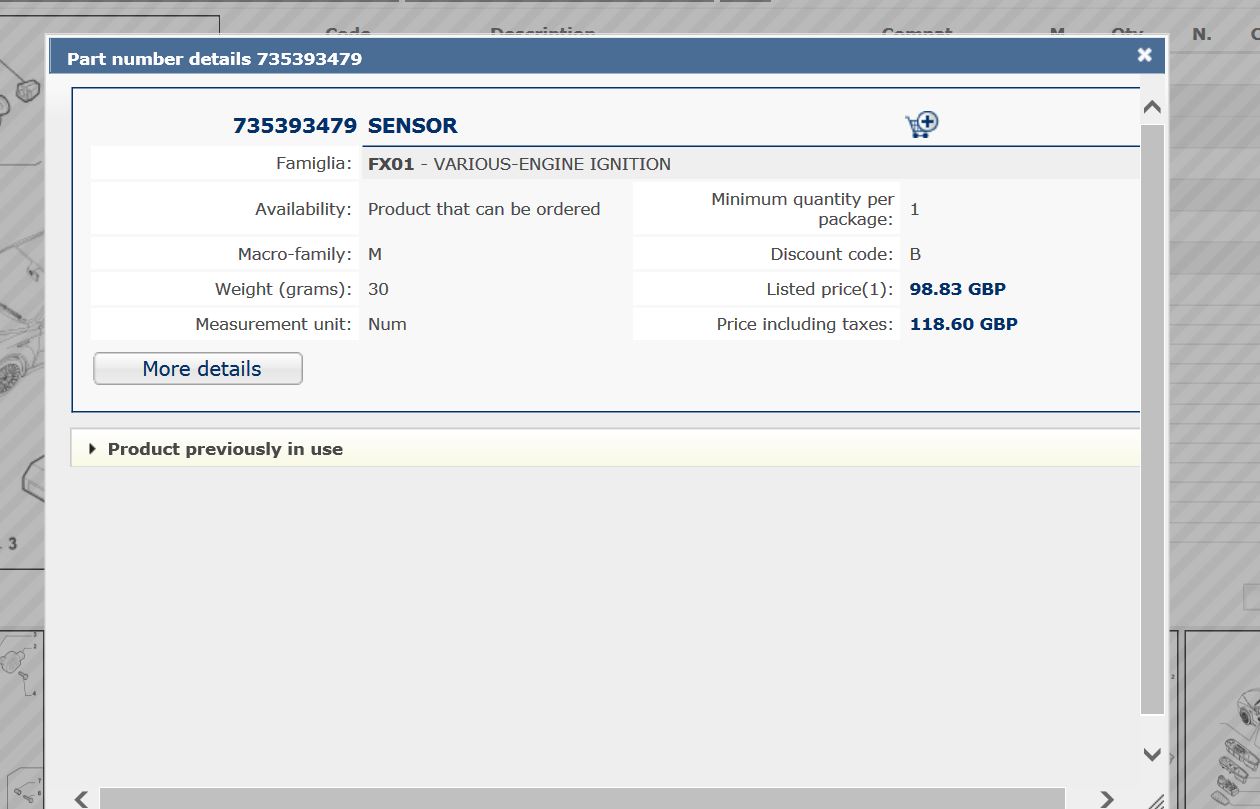
Task: Click bottom-right parts diagram thumbnail
Action: pos(1222,720)
